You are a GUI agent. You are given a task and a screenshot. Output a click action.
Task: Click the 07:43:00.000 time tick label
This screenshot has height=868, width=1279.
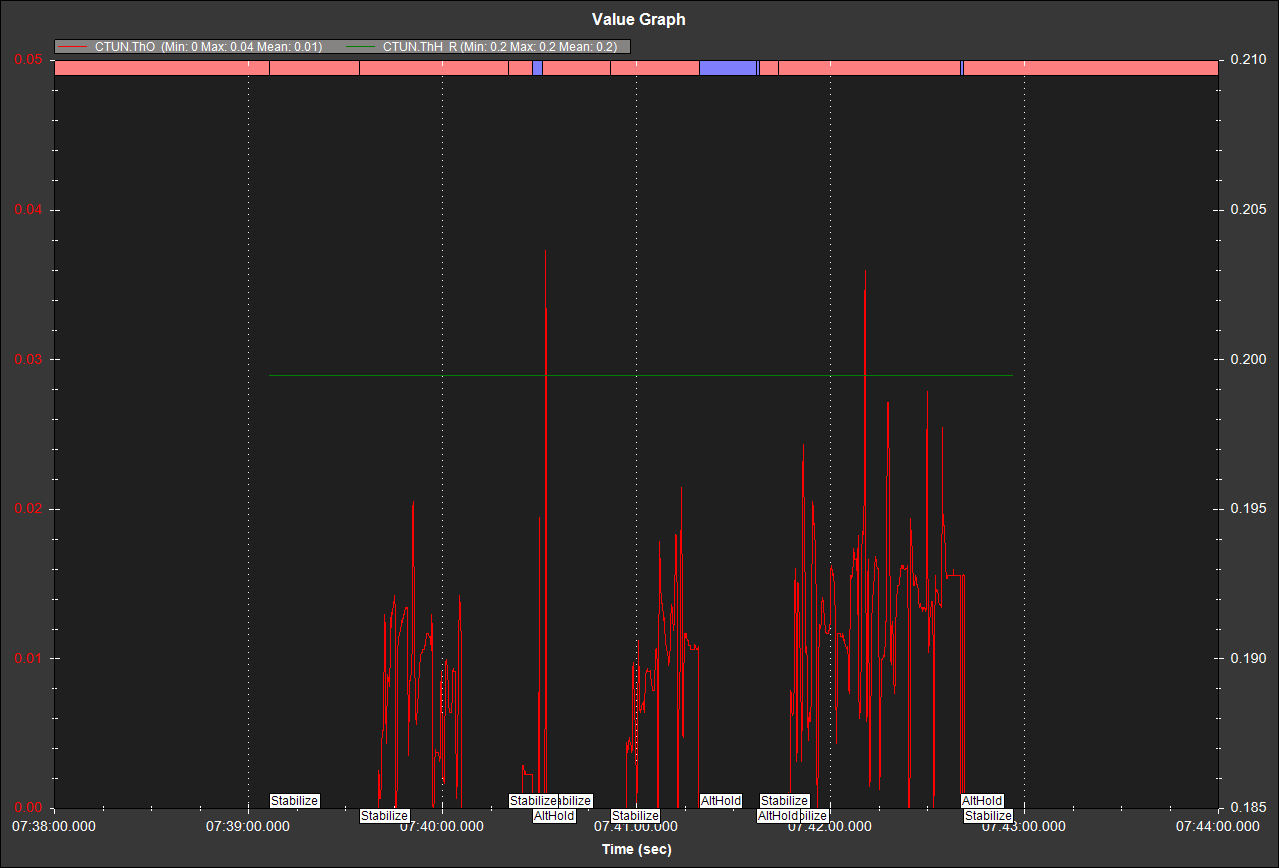(1024, 827)
